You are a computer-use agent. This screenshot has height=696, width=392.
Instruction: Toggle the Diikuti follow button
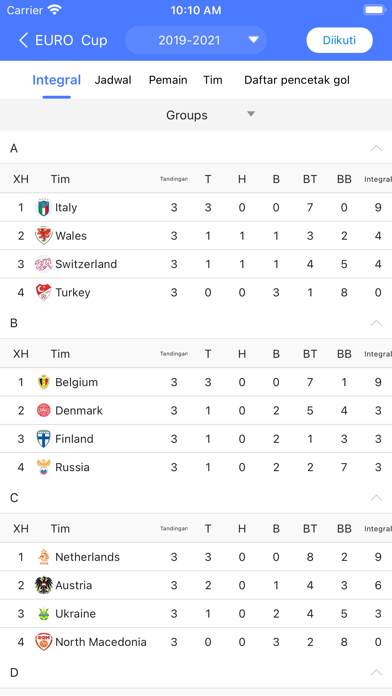point(340,40)
